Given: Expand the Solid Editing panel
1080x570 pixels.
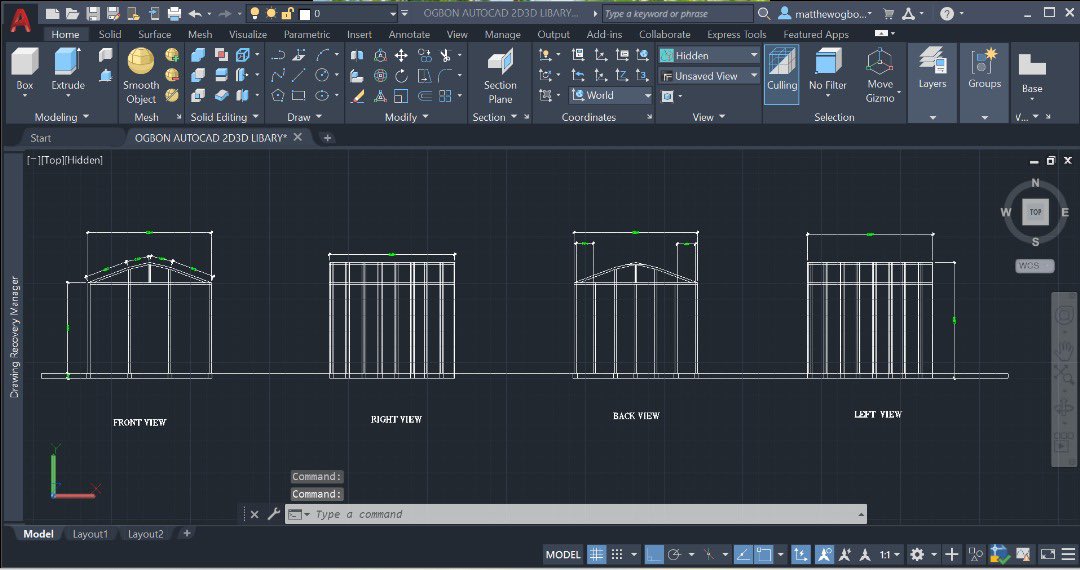Looking at the screenshot, I should (225, 117).
